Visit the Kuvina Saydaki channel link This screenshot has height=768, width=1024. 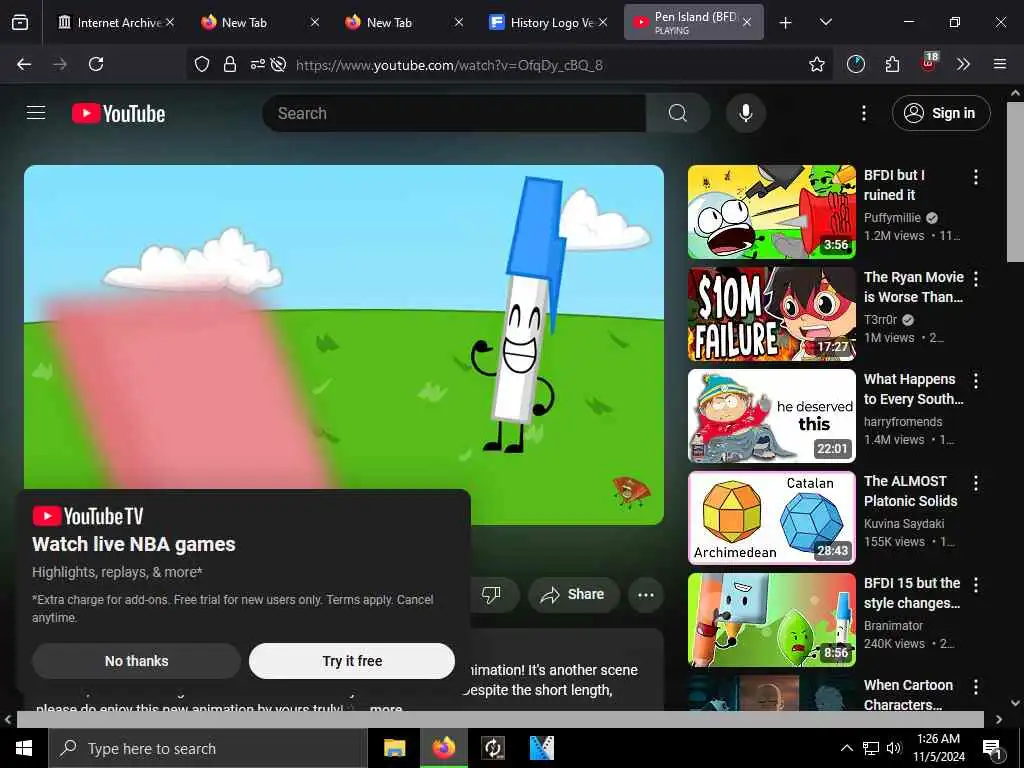(904, 523)
